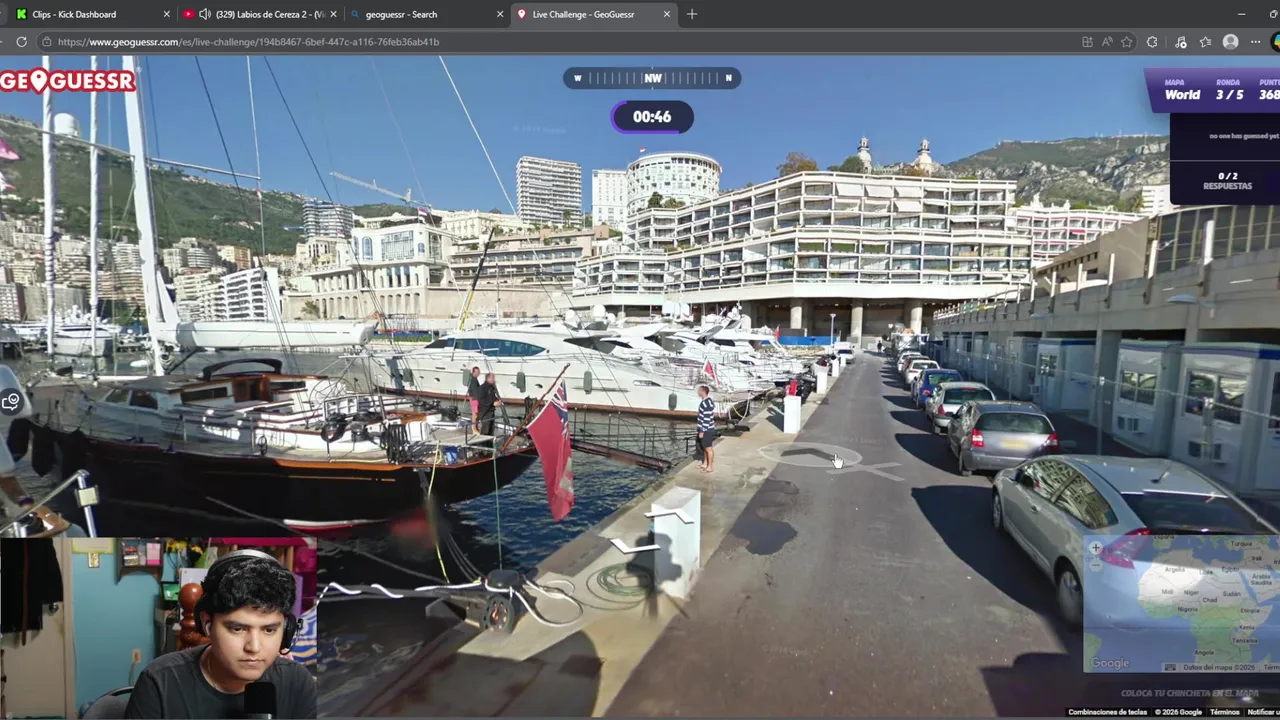The width and height of the screenshot is (1280, 720).
Task: Add page to browser favorites star
Action: click(1127, 42)
